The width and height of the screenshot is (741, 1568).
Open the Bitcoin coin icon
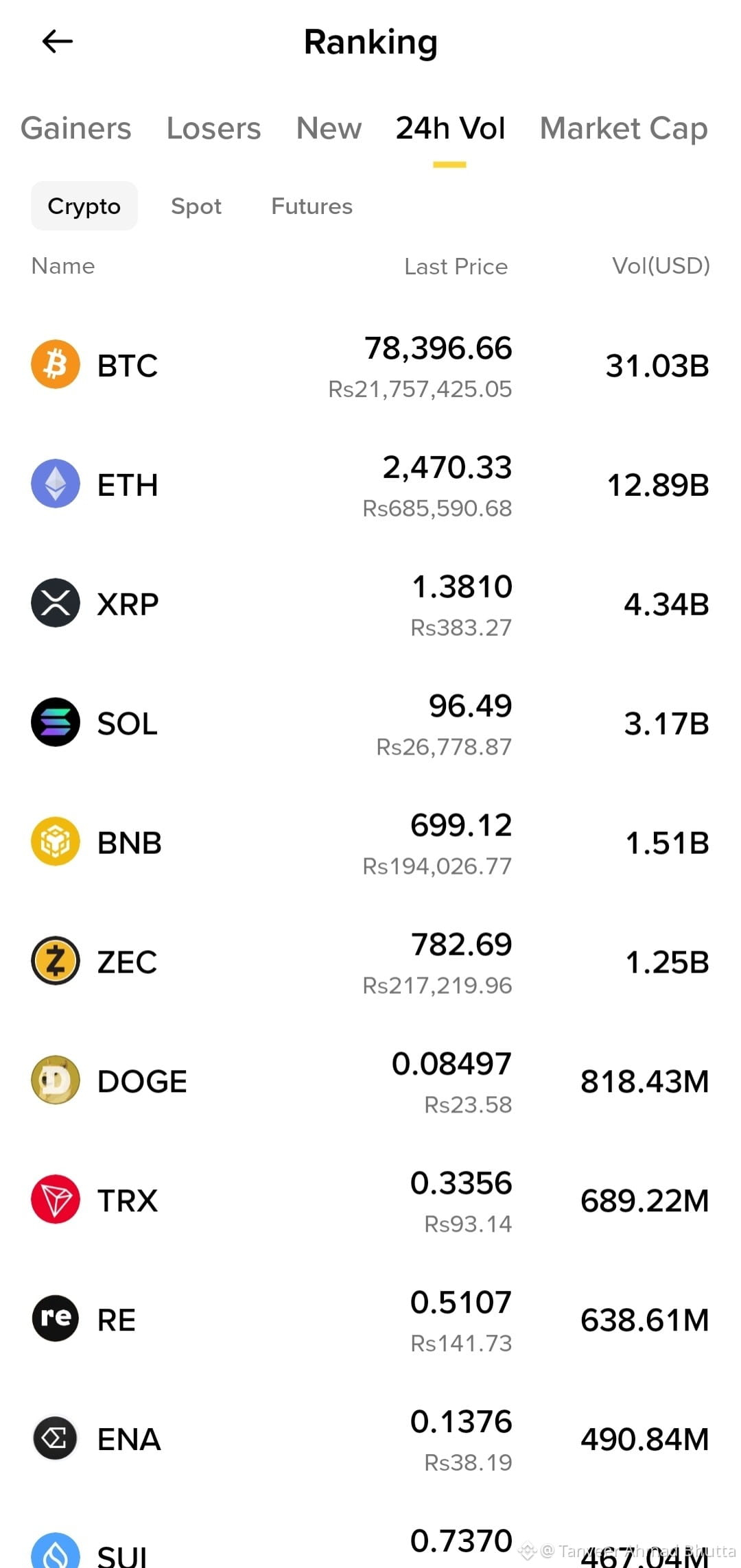56,364
